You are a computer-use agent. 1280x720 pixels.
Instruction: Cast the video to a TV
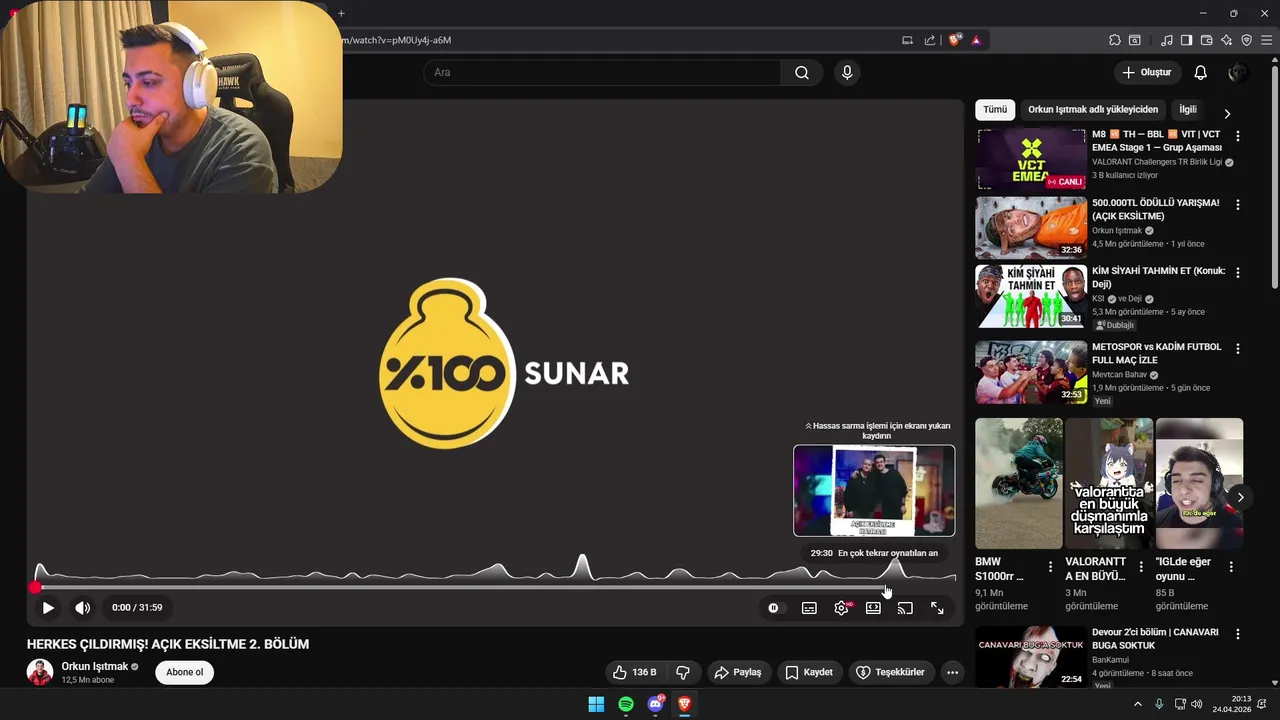(x=905, y=608)
